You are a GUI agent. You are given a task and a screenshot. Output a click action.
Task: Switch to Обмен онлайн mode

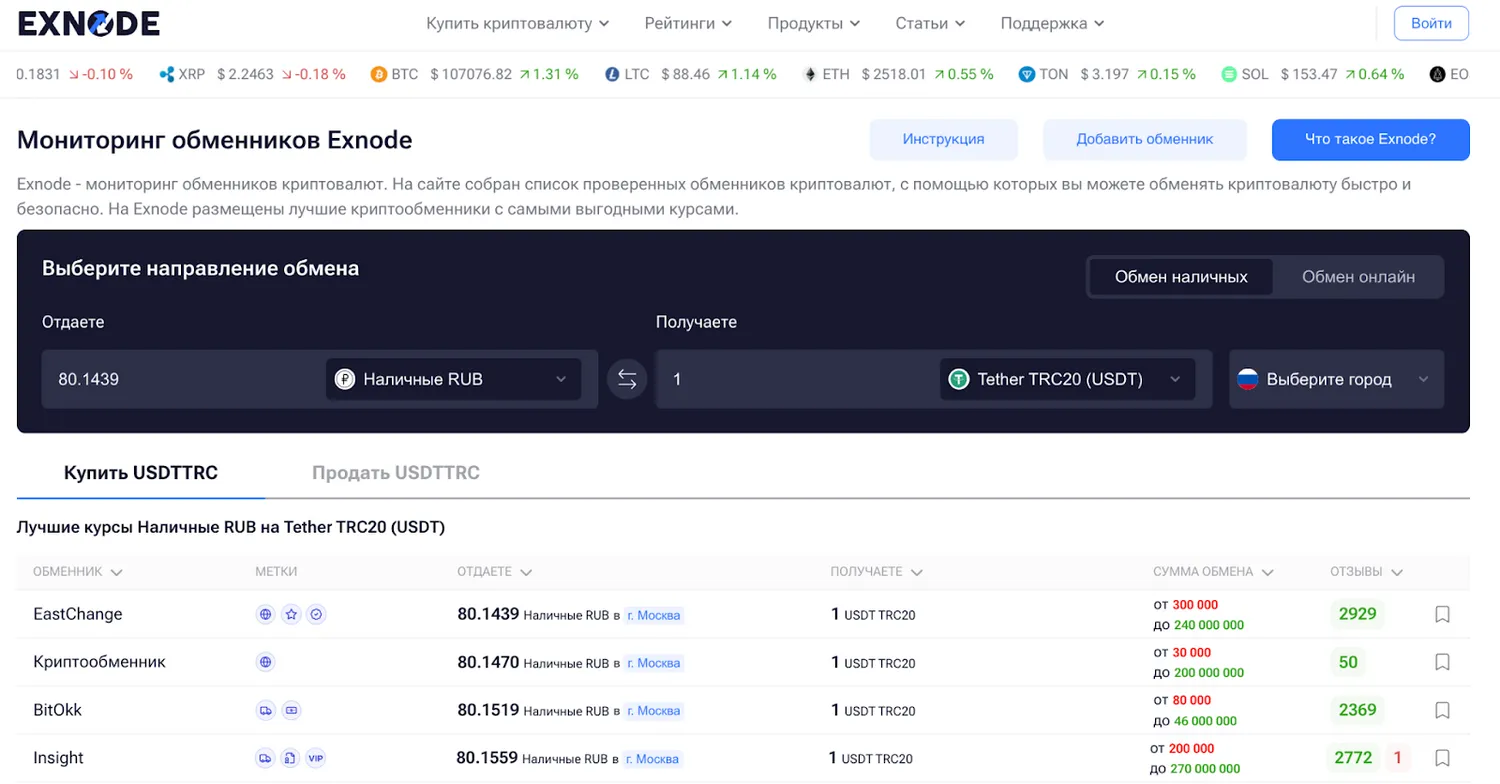(1358, 277)
